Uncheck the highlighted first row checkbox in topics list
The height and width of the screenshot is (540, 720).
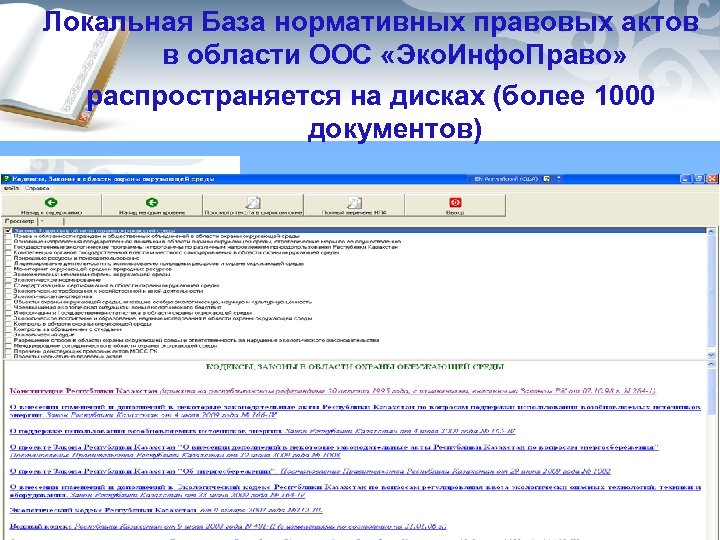click(x=8, y=231)
